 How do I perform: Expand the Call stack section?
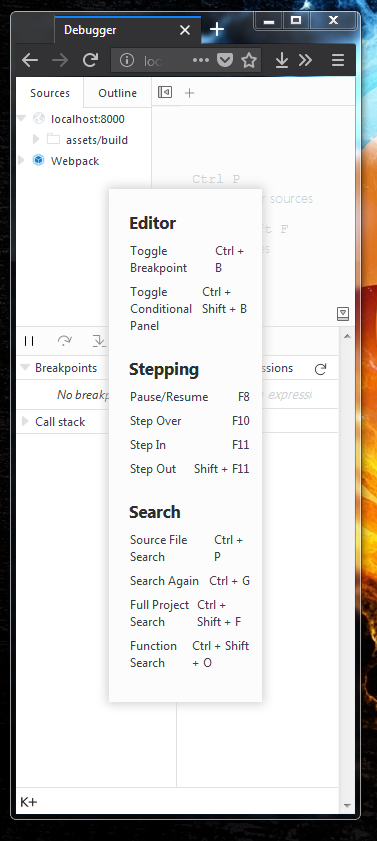point(25,422)
